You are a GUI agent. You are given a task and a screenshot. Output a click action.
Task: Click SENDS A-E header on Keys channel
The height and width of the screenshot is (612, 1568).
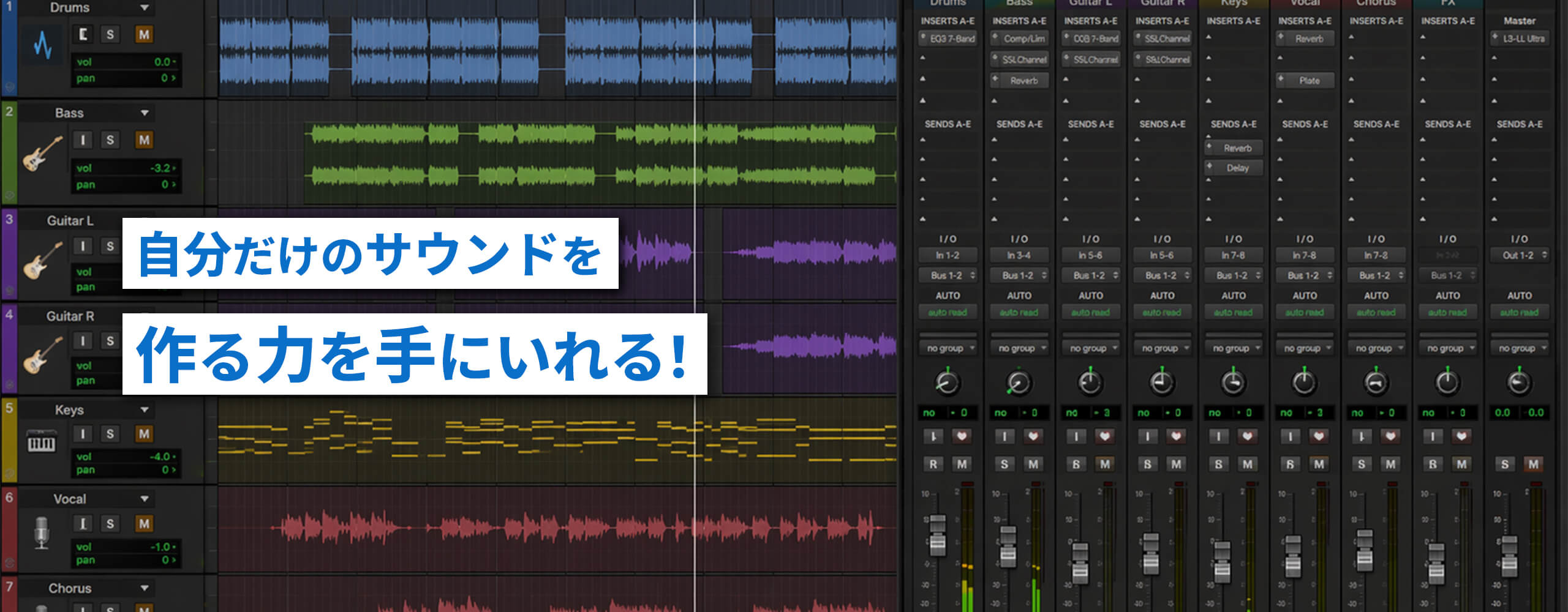[x=1234, y=124]
